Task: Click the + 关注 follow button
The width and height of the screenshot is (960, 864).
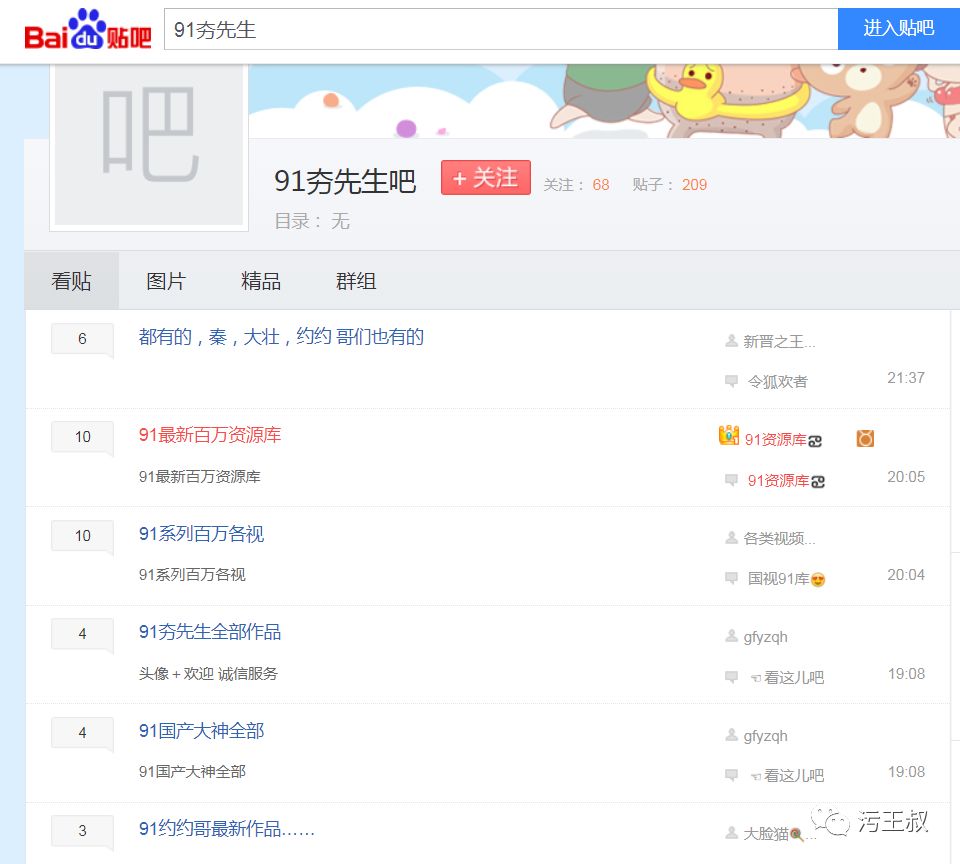Action: click(x=486, y=178)
